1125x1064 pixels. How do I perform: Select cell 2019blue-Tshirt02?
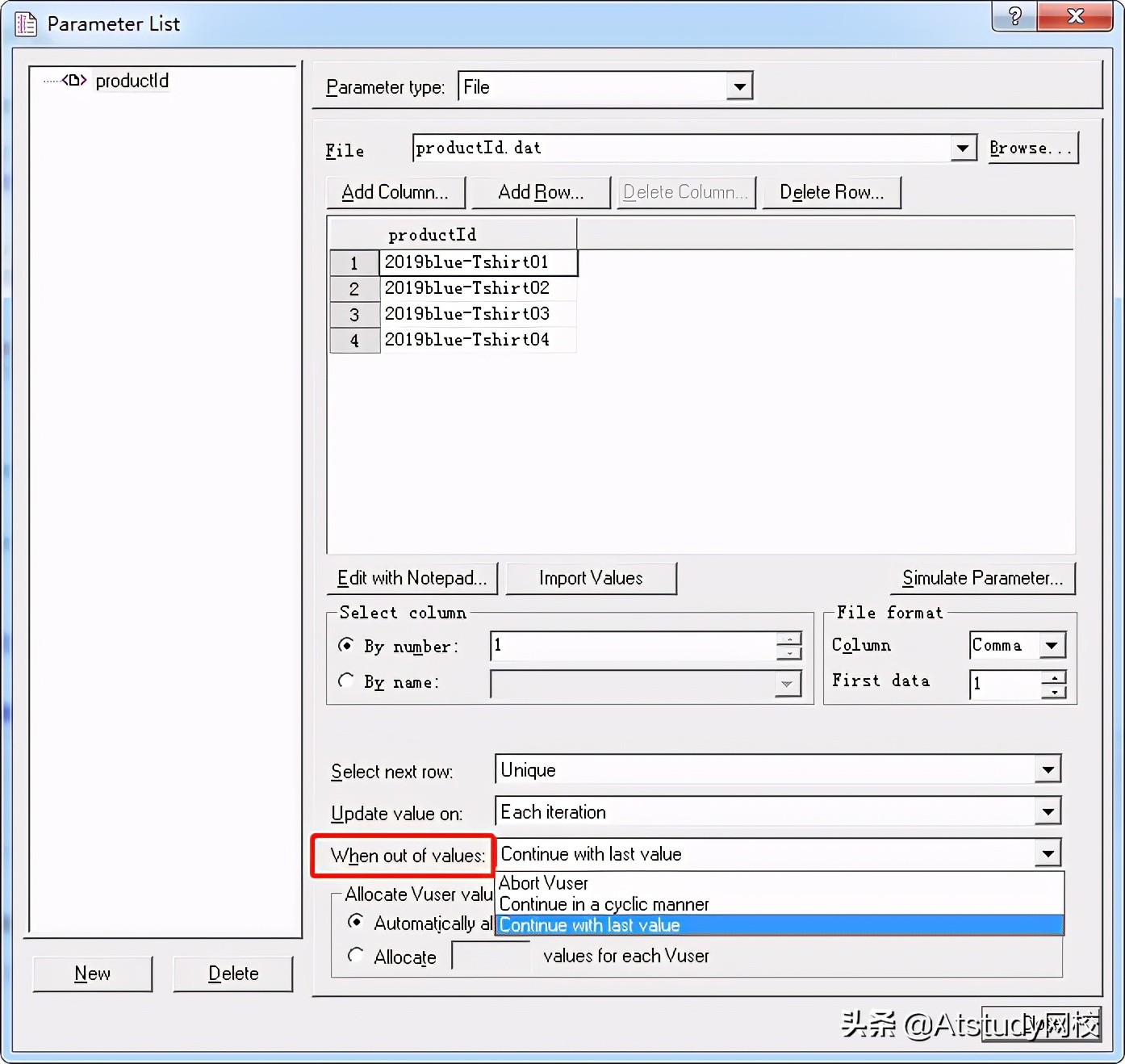coord(479,288)
